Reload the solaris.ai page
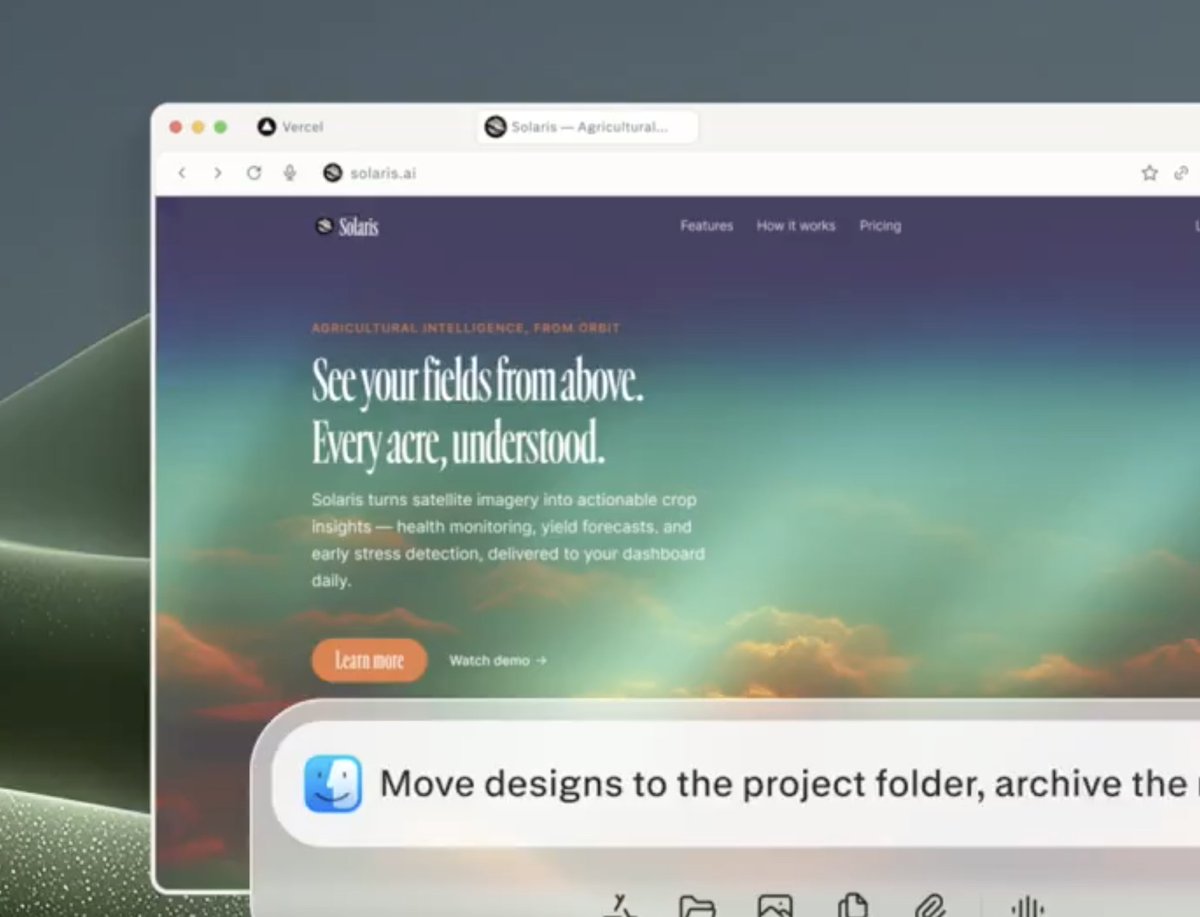1200x917 pixels. 254,173
